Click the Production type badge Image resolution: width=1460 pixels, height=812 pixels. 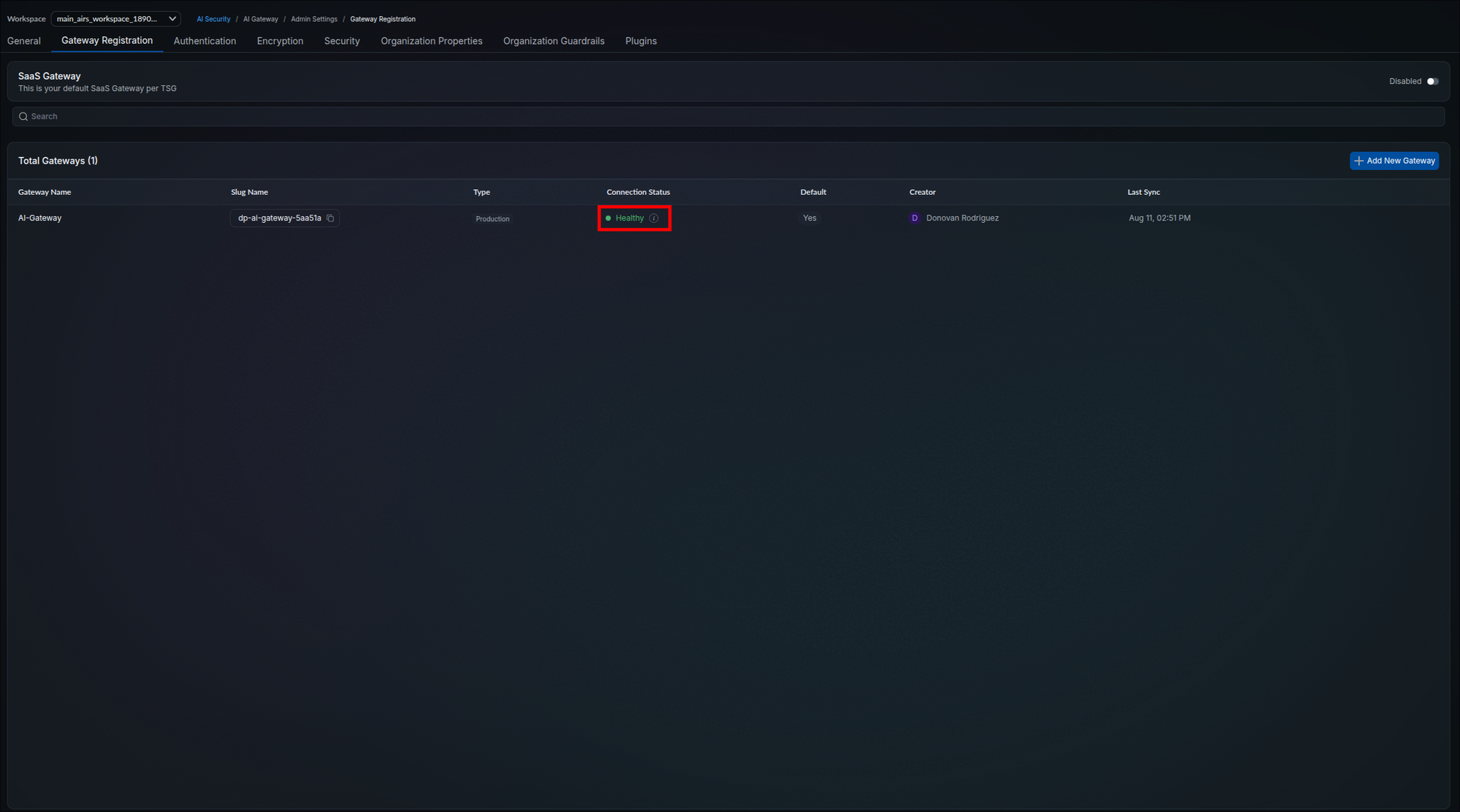(493, 219)
